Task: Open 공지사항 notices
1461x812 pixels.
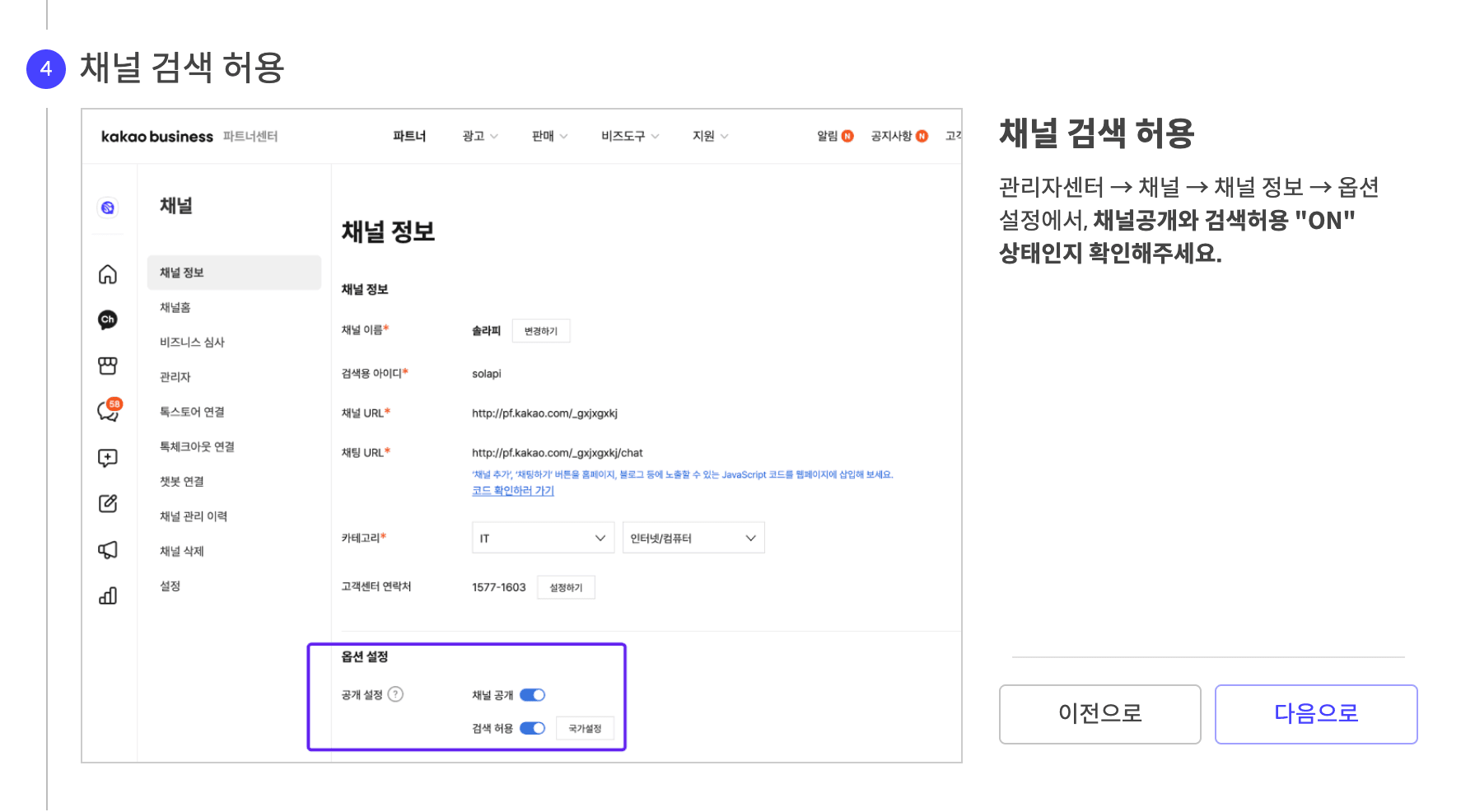Action: pyautogui.click(x=891, y=136)
